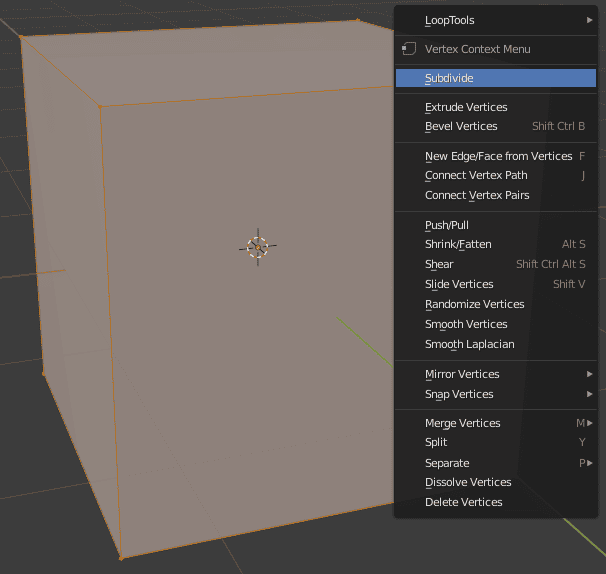
Task: Choose Push/Pull option
Action: click(496, 225)
